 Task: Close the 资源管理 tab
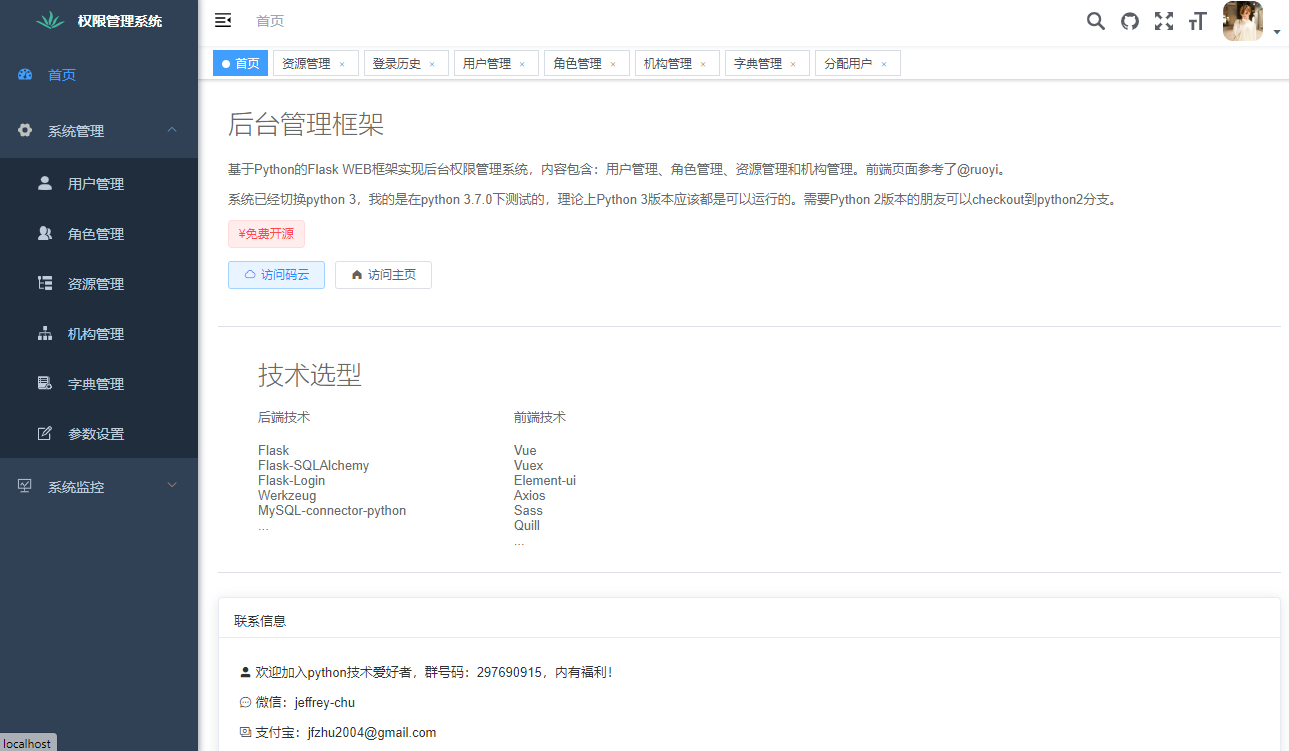pyautogui.click(x=342, y=64)
